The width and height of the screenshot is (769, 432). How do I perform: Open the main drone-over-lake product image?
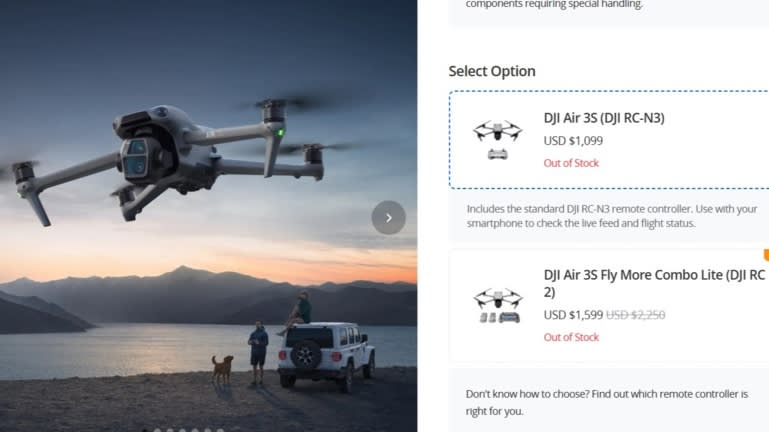tap(208, 216)
